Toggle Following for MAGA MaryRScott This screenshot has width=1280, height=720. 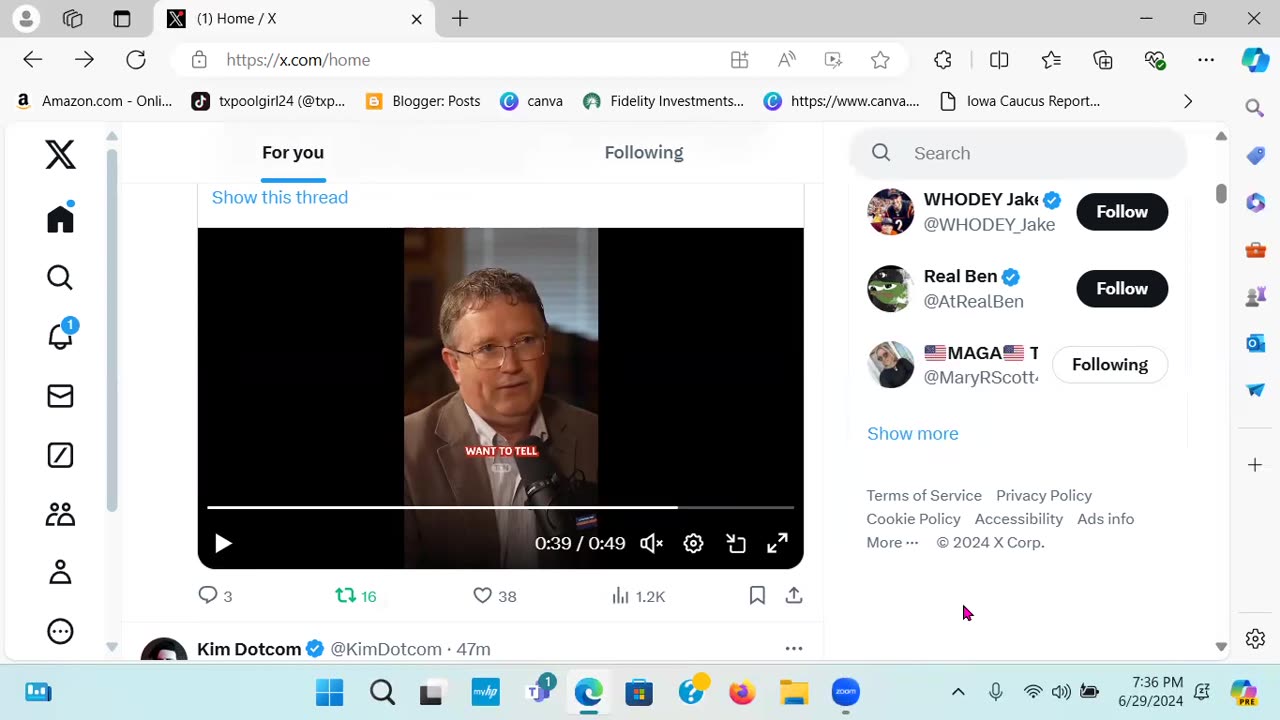pos(1110,365)
